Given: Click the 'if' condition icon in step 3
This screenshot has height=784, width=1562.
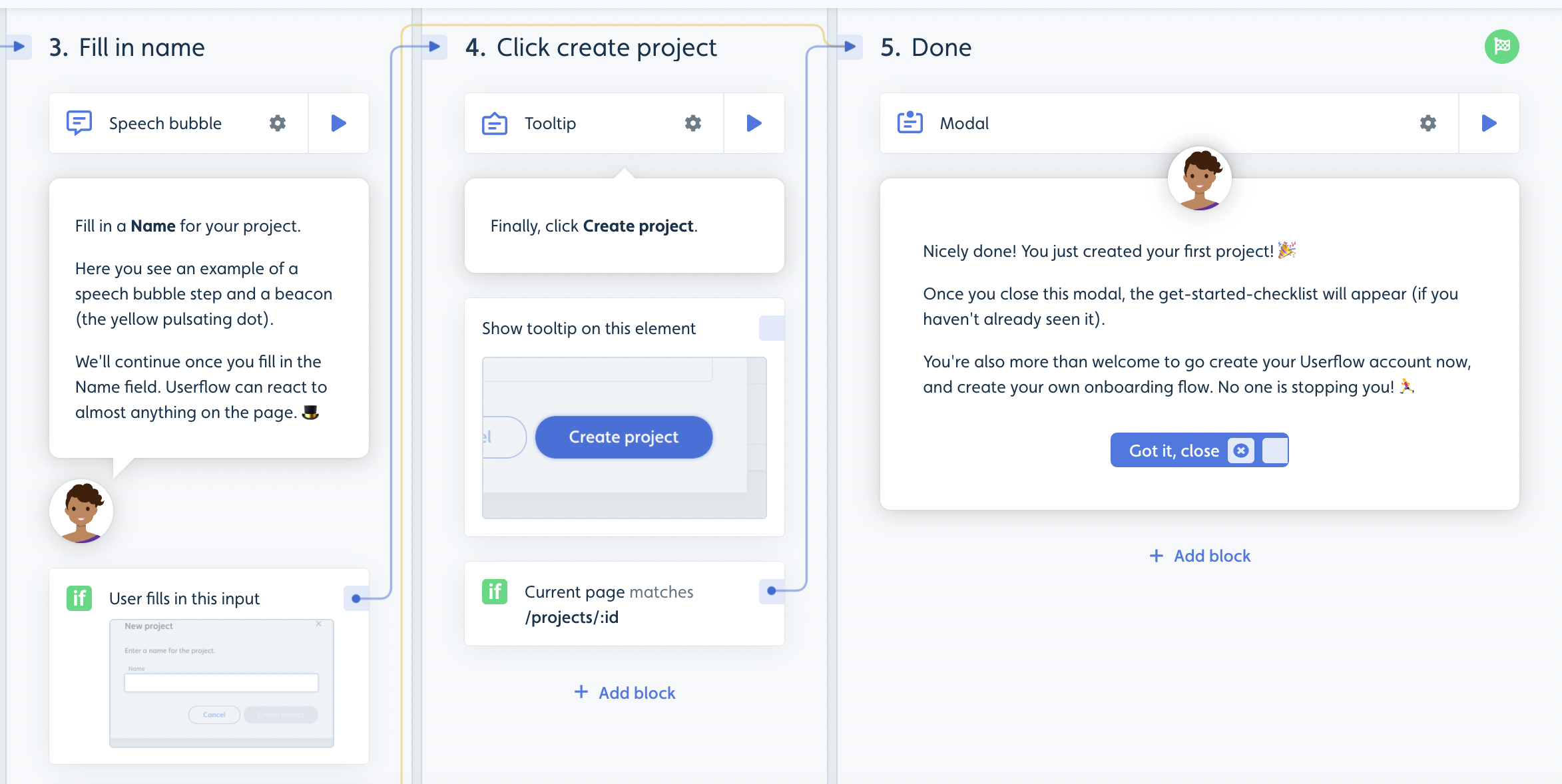Looking at the screenshot, I should point(80,597).
